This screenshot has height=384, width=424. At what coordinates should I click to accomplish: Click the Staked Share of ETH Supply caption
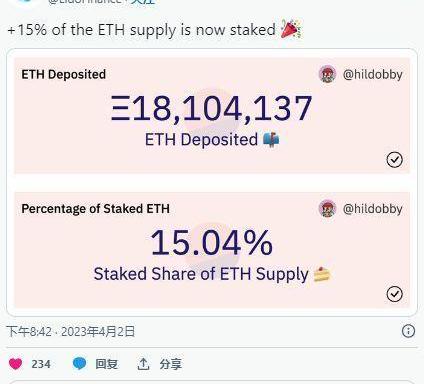point(201,274)
